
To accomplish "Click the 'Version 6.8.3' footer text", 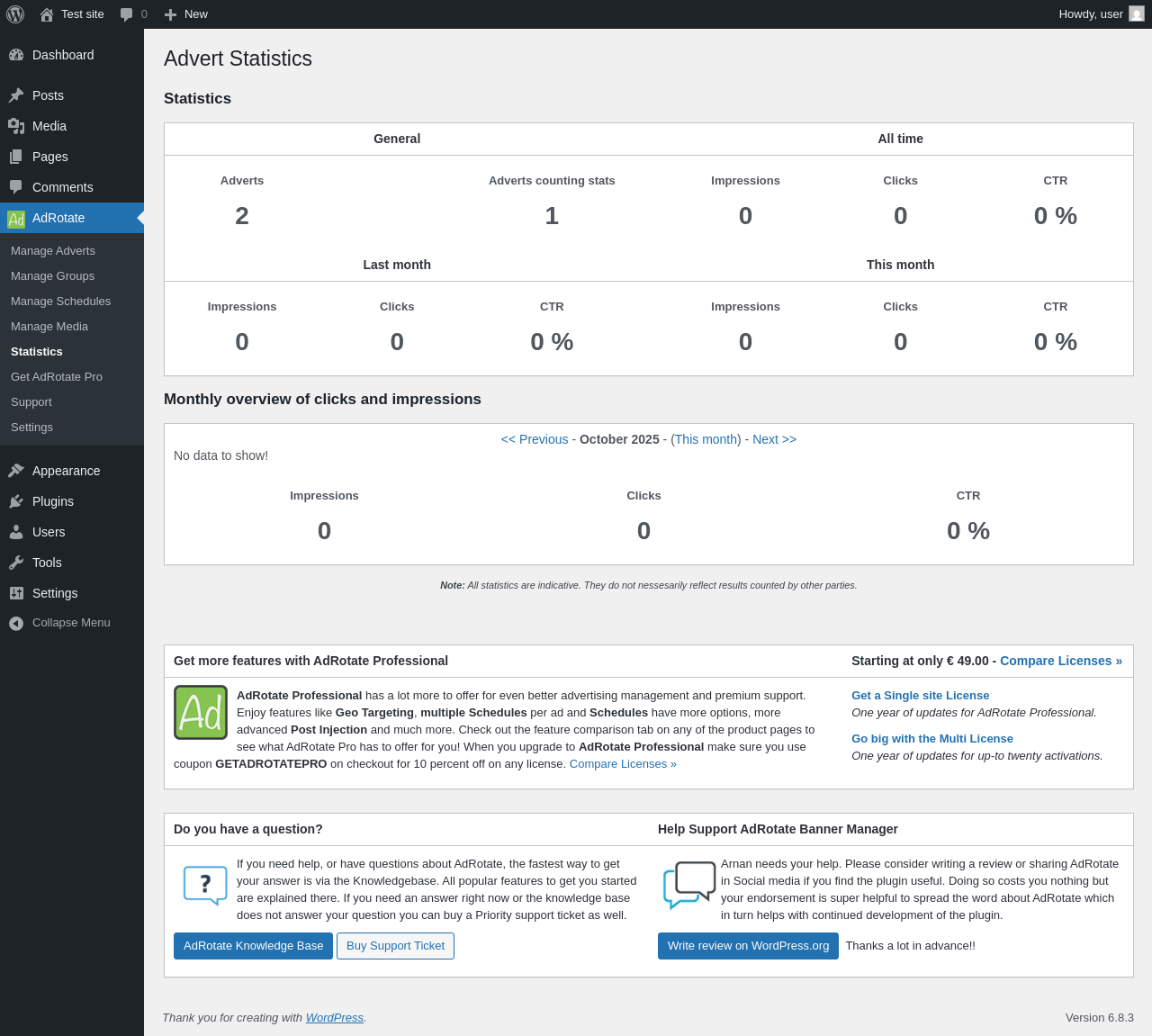I will pyautogui.click(x=1100, y=1018).
